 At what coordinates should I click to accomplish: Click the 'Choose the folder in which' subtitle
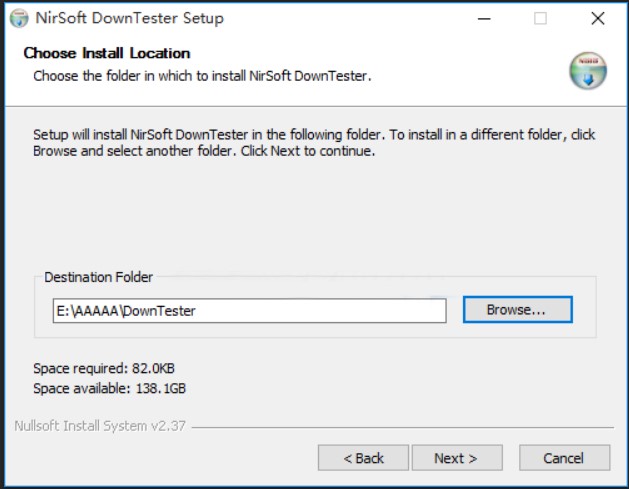pyautogui.click(x=202, y=75)
